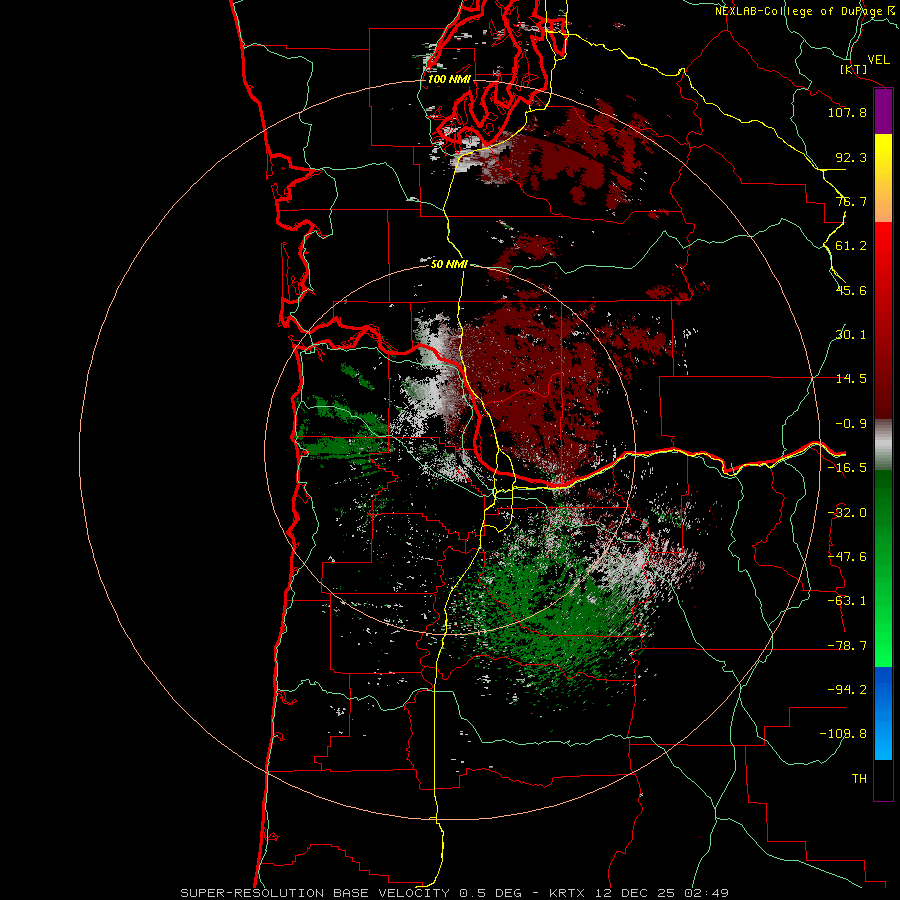Click the -63.1 scale value
The image size is (900, 900).
point(847,601)
